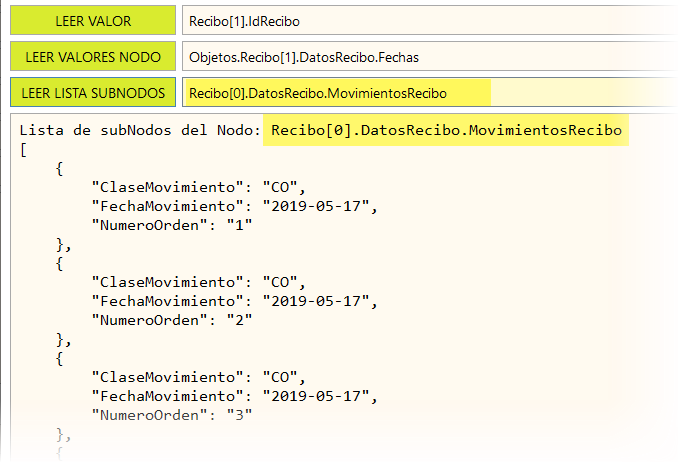Select the NumeroOrden "2" line
This screenshot has width=679, height=463.
(x=172, y=320)
